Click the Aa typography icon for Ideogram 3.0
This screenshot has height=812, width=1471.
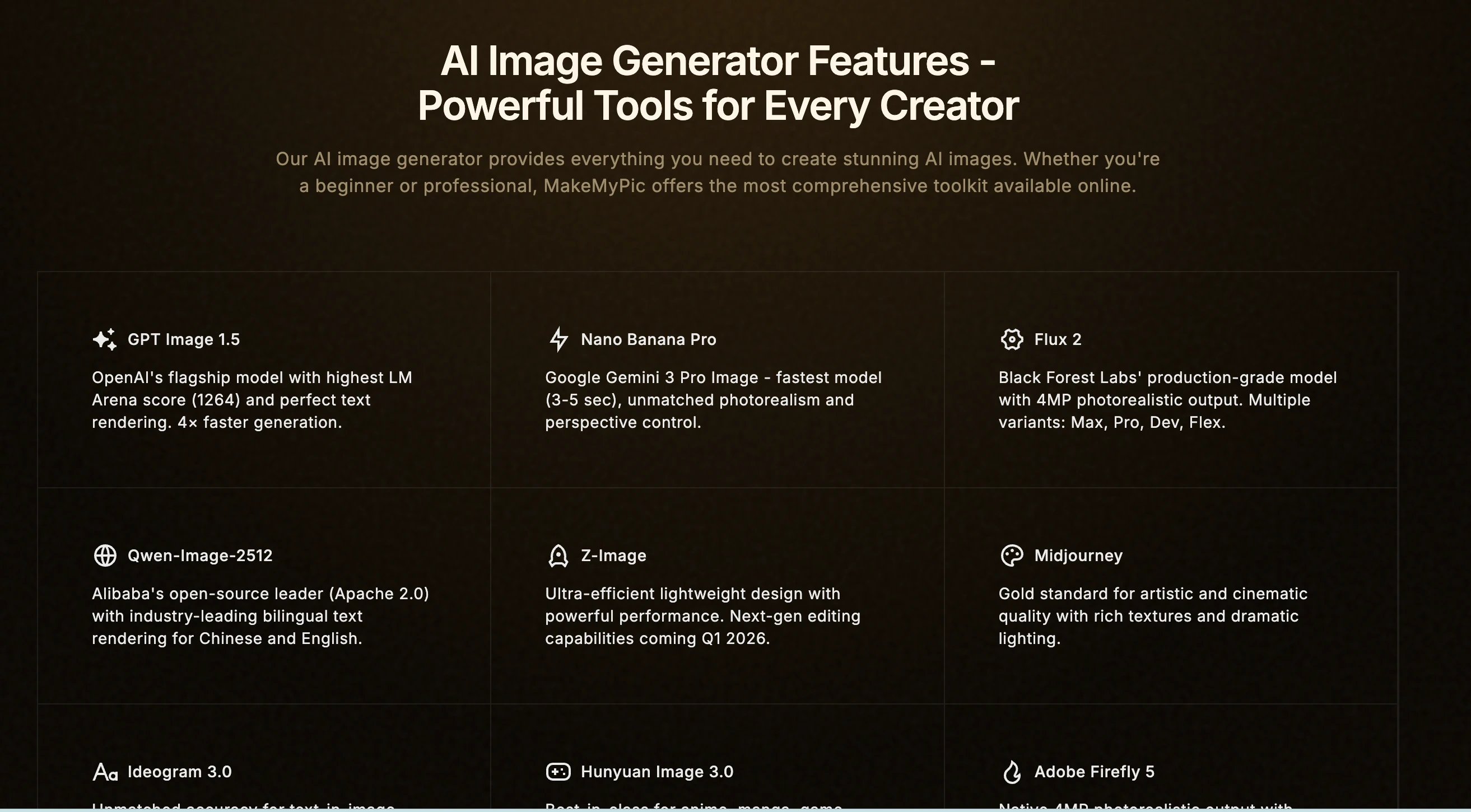tap(105, 772)
